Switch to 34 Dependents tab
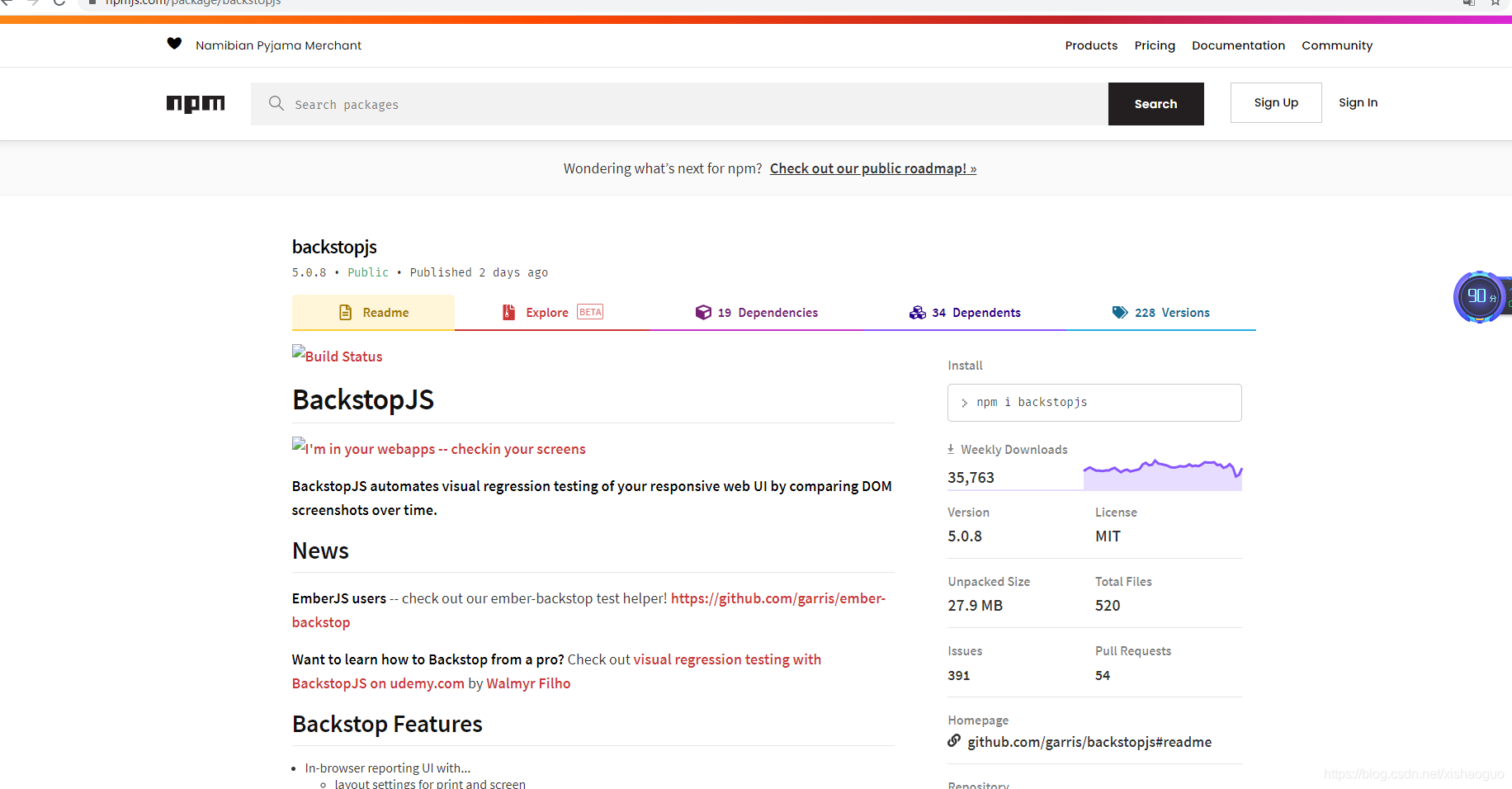Viewport: 1512px width, 789px height. tap(965, 312)
